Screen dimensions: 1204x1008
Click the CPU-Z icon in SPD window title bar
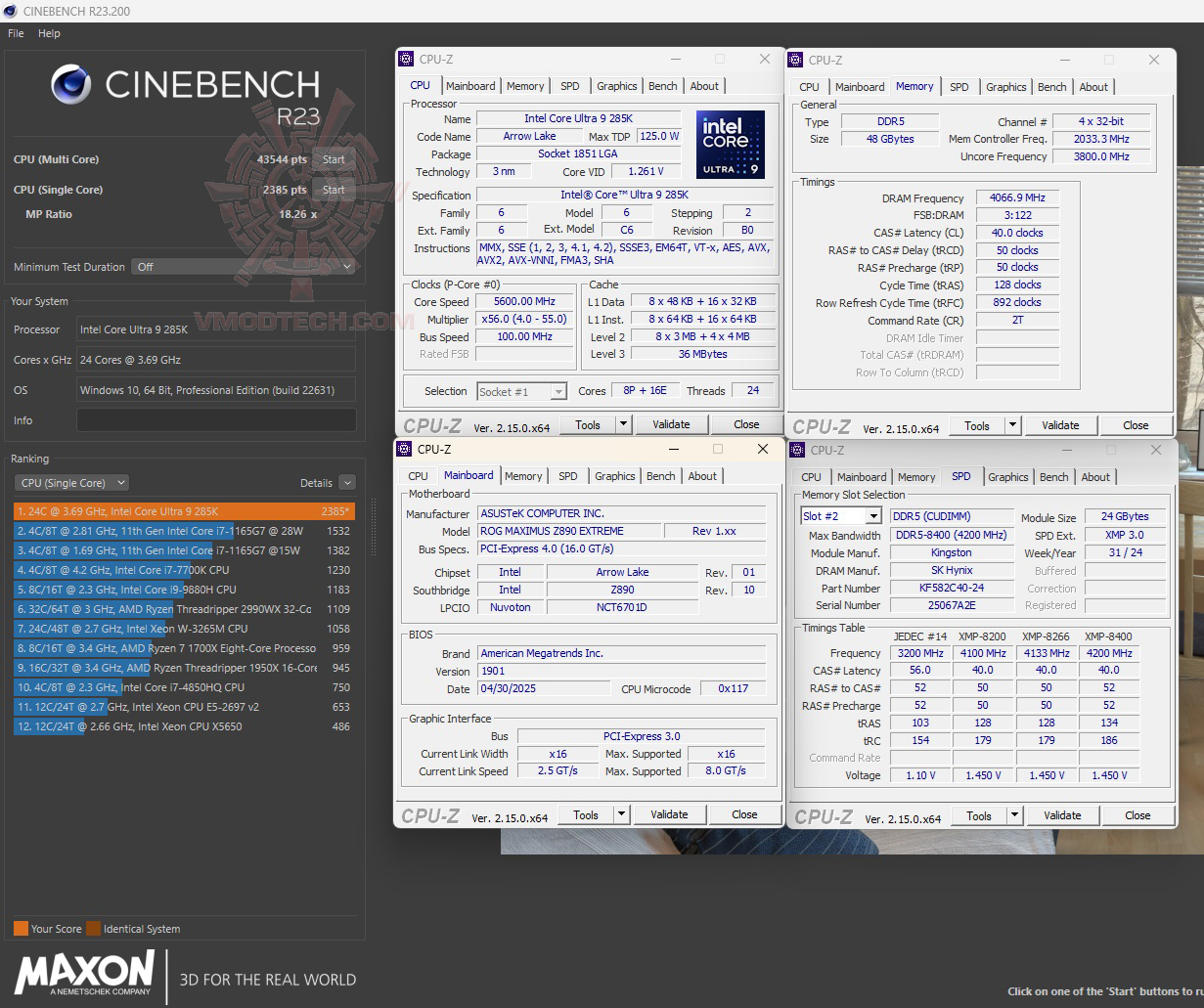[x=797, y=450]
